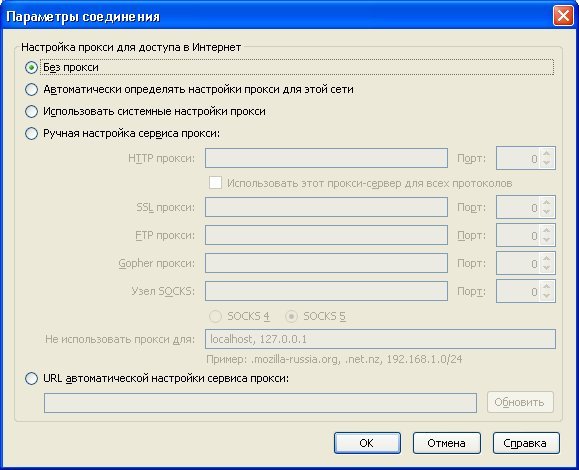The width and height of the screenshot is (579, 470).
Task: Confirm with the OK button
Action: click(x=367, y=443)
